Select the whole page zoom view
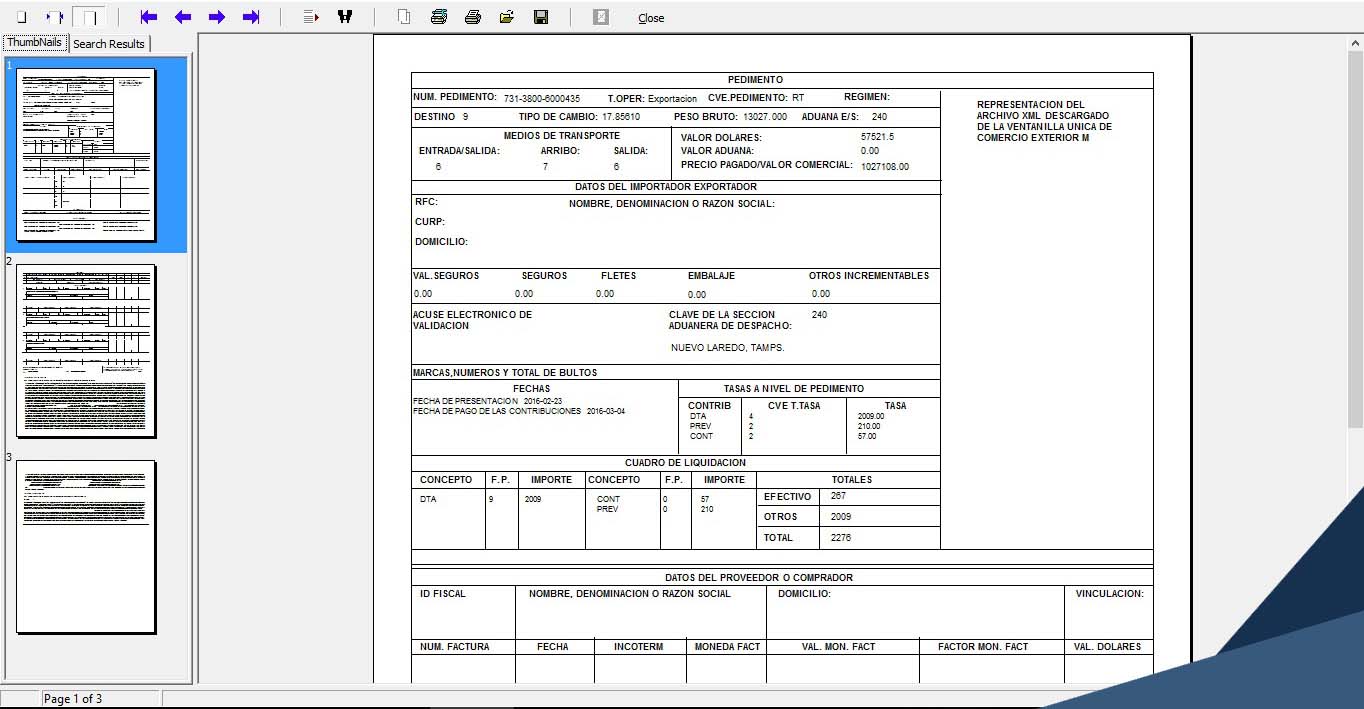Viewport: 1364px width, 709px height. point(22,17)
